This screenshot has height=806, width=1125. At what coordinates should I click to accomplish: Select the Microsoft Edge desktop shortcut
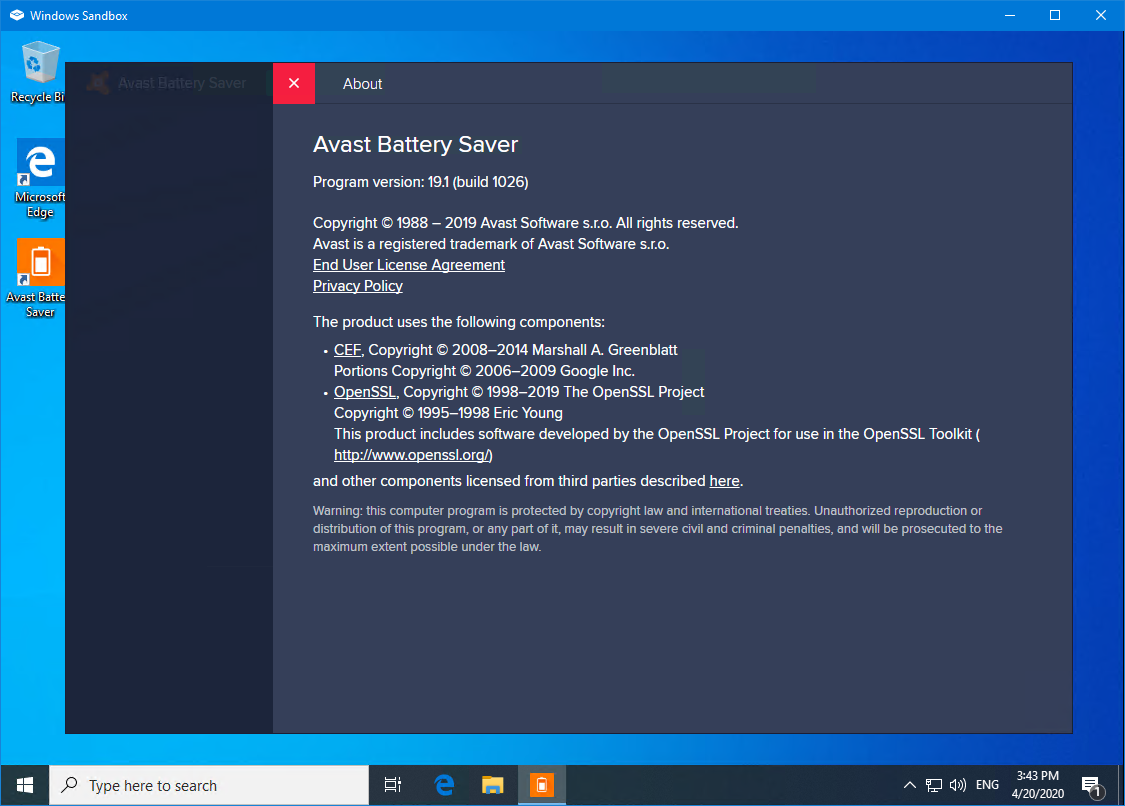pos(39,179)
